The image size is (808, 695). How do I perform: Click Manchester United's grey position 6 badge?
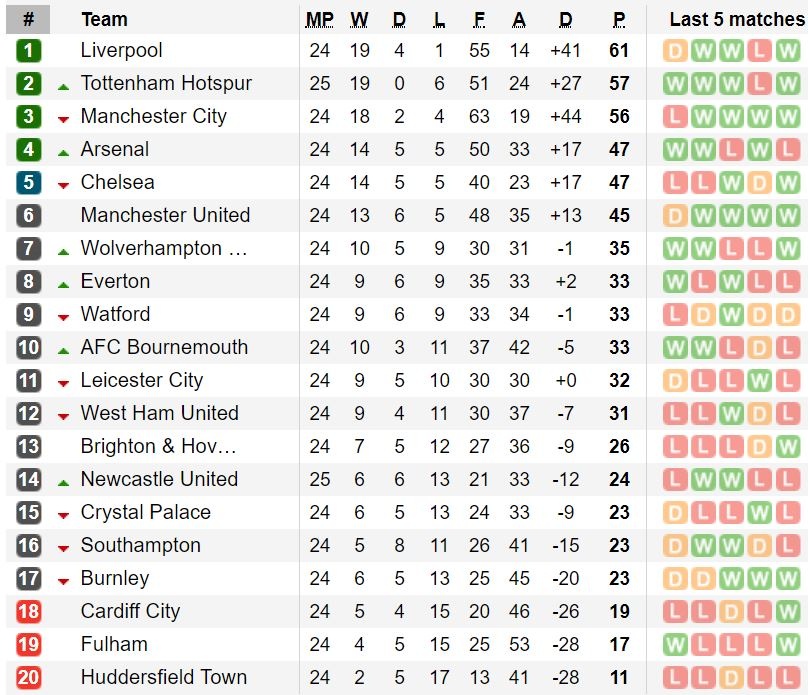click(x=28, y=216)
